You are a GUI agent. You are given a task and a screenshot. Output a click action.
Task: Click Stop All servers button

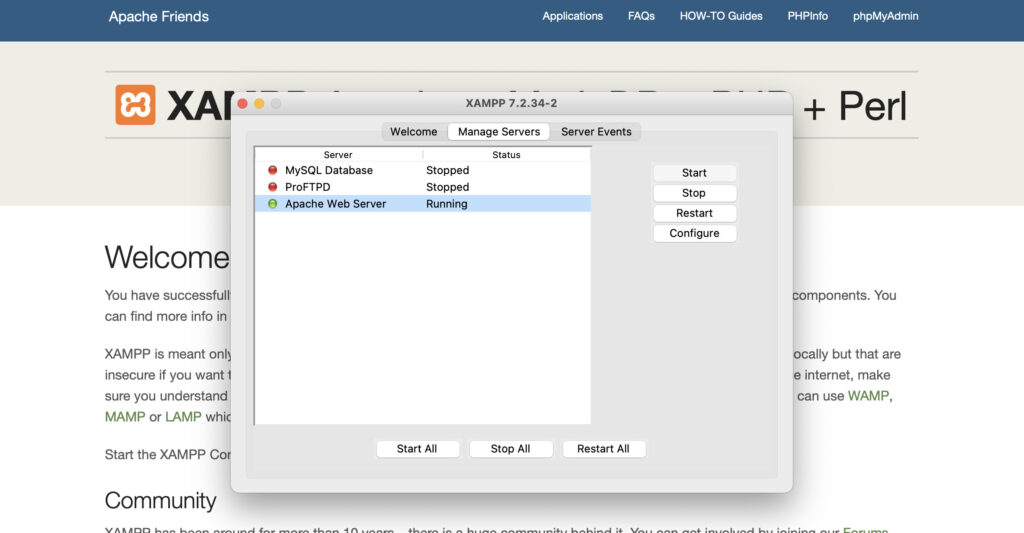pos(511,449)
